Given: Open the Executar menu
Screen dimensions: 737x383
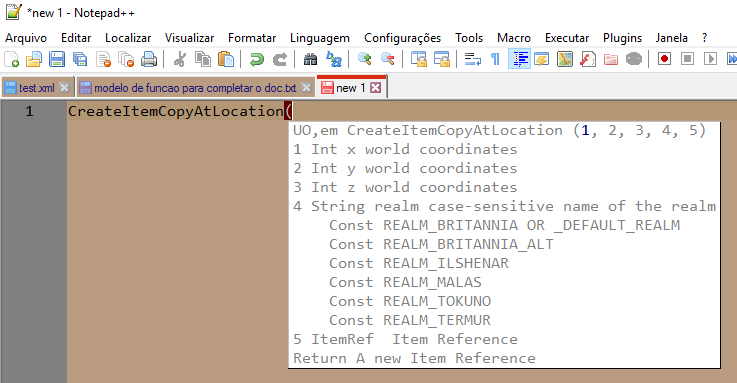Looking at the screenshot, I should tap(567, 38).
